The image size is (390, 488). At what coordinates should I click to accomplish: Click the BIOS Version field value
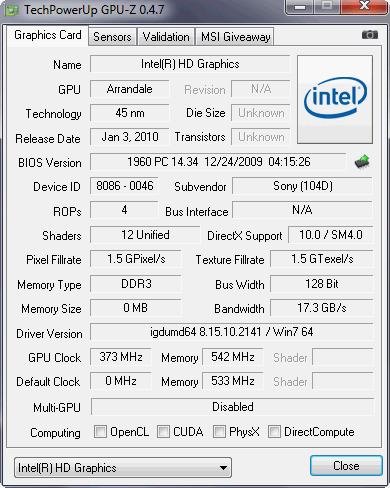click(218, 162)
